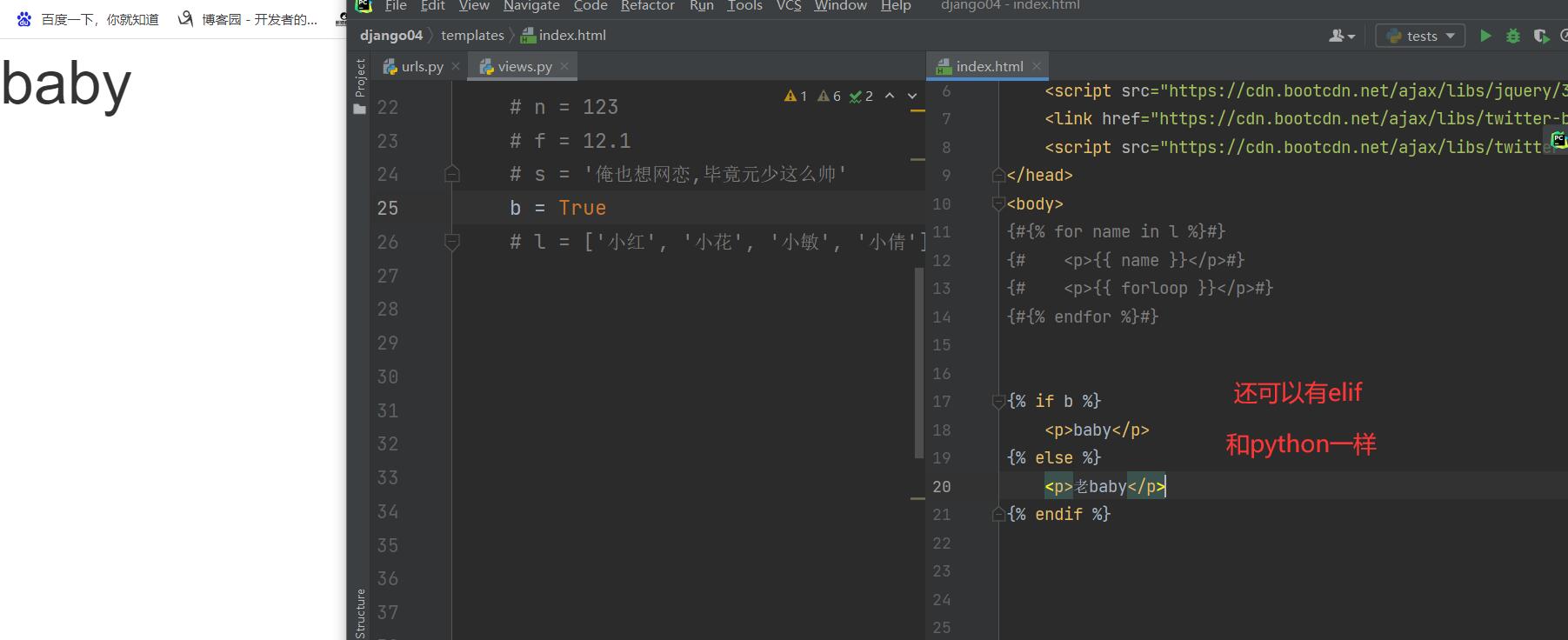Click the '# f = 12.1' comment line
Screen dimensions: 1568x640
pyautogui.click(x=570, y=141)
